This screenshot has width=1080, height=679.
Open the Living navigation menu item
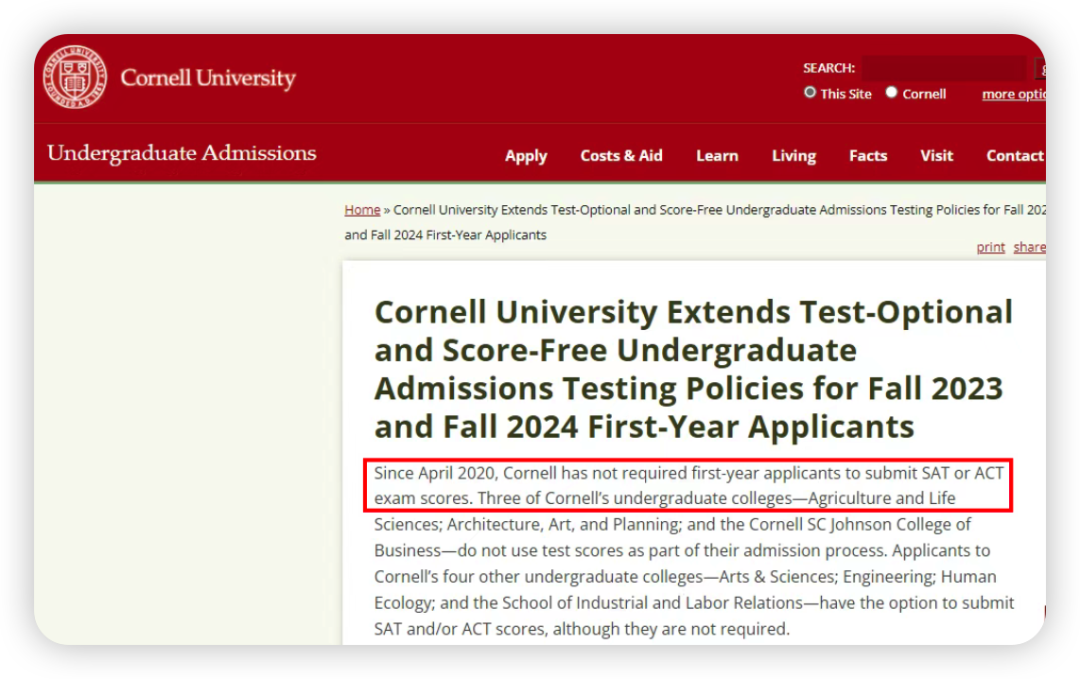[x=794, y=156]
